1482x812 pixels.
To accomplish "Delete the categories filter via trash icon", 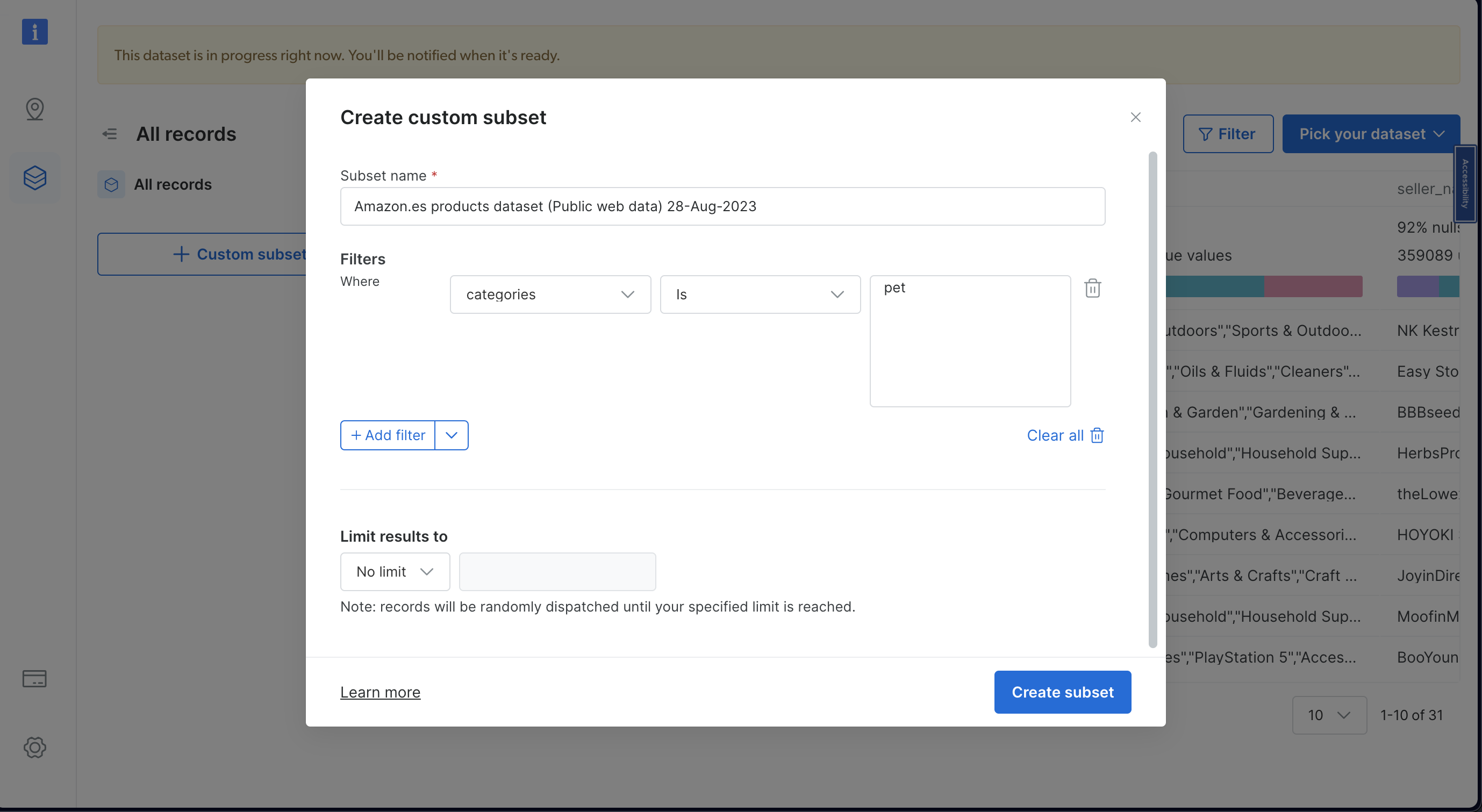I will [1092, 288].
